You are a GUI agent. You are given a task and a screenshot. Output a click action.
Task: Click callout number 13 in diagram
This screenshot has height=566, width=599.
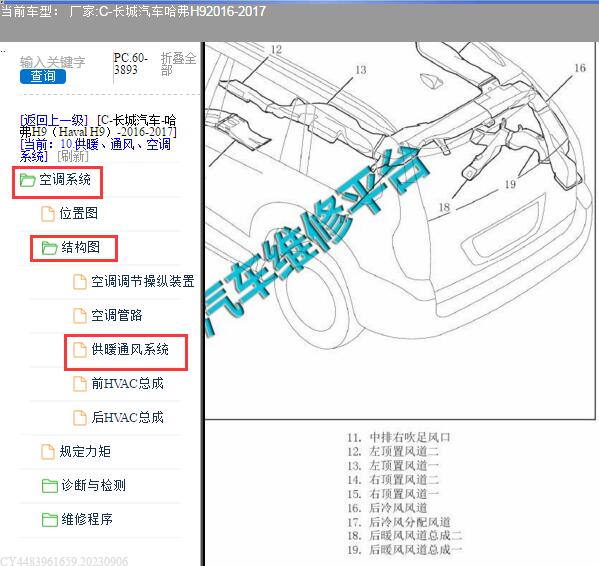point(361,70)
